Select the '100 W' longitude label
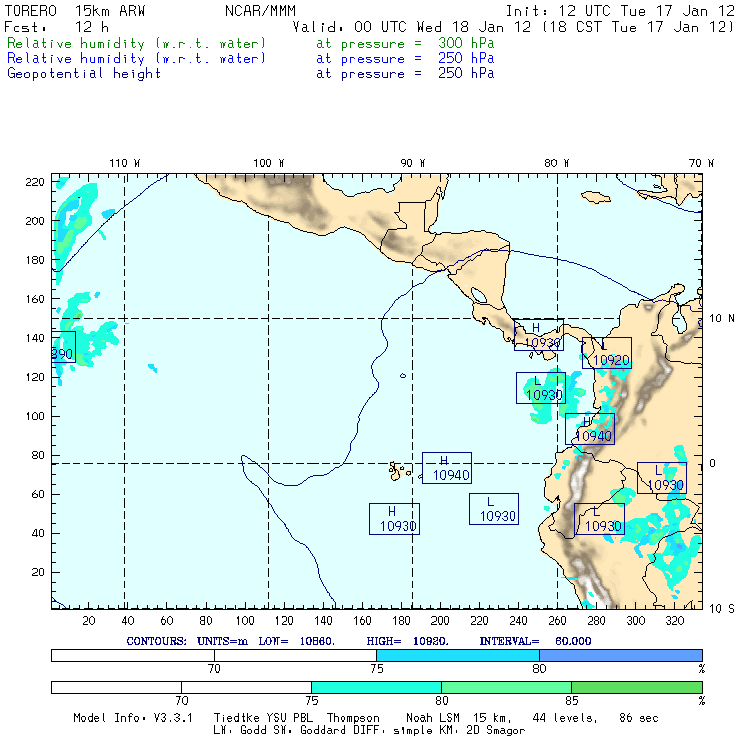The width and height of the screenshot is (740, 740). 269,163
